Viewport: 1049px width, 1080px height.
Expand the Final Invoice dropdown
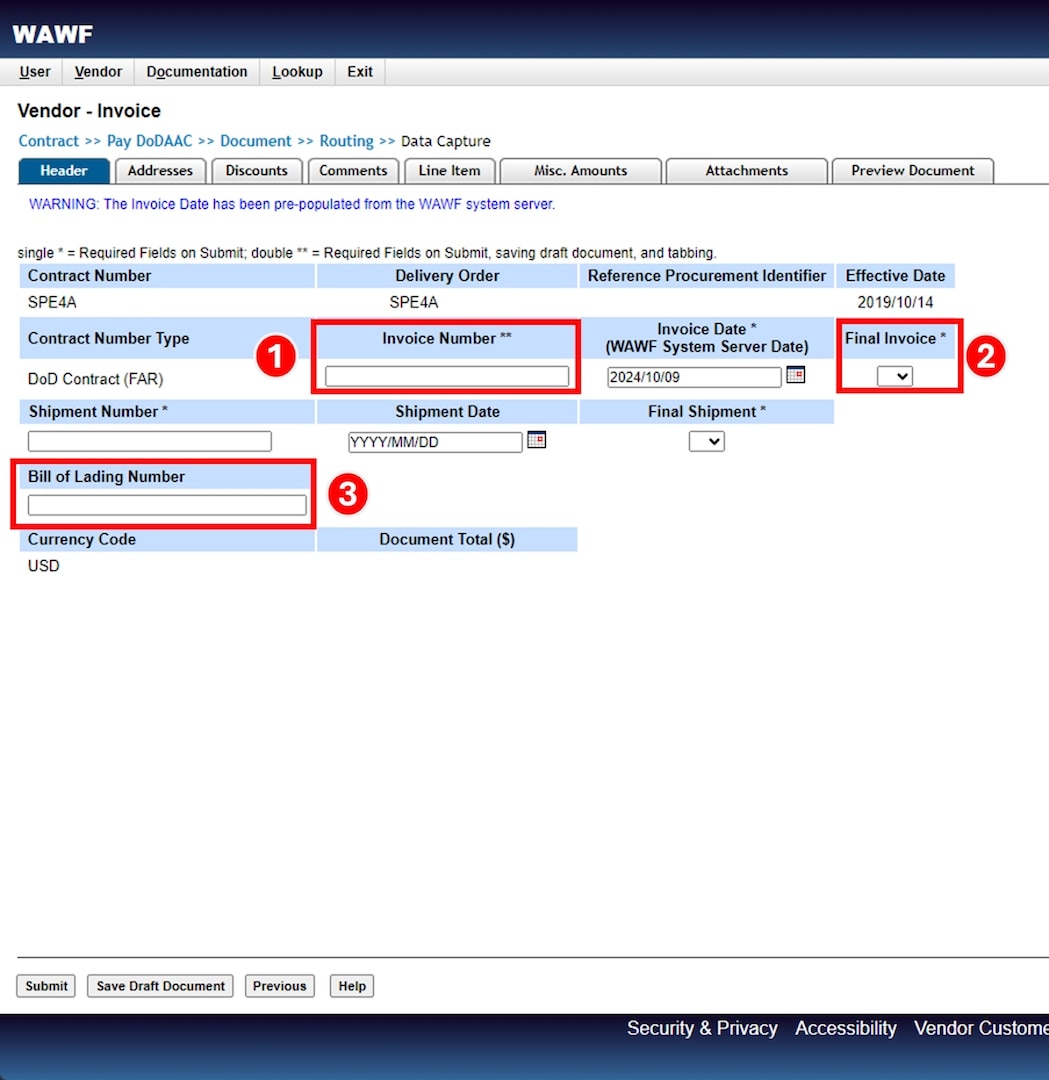[x=895, y=376]
